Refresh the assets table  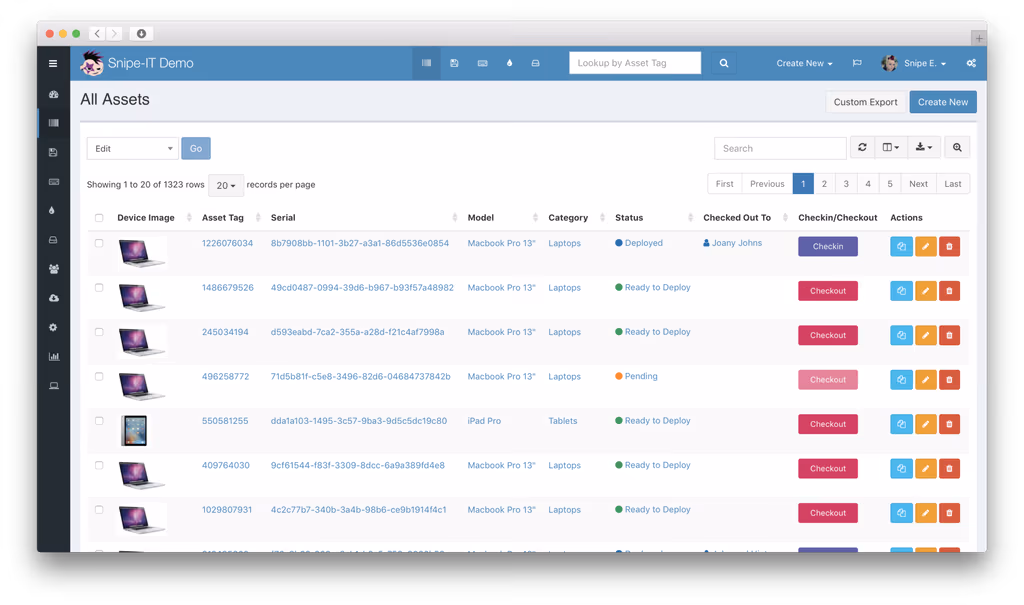(862, 148)
